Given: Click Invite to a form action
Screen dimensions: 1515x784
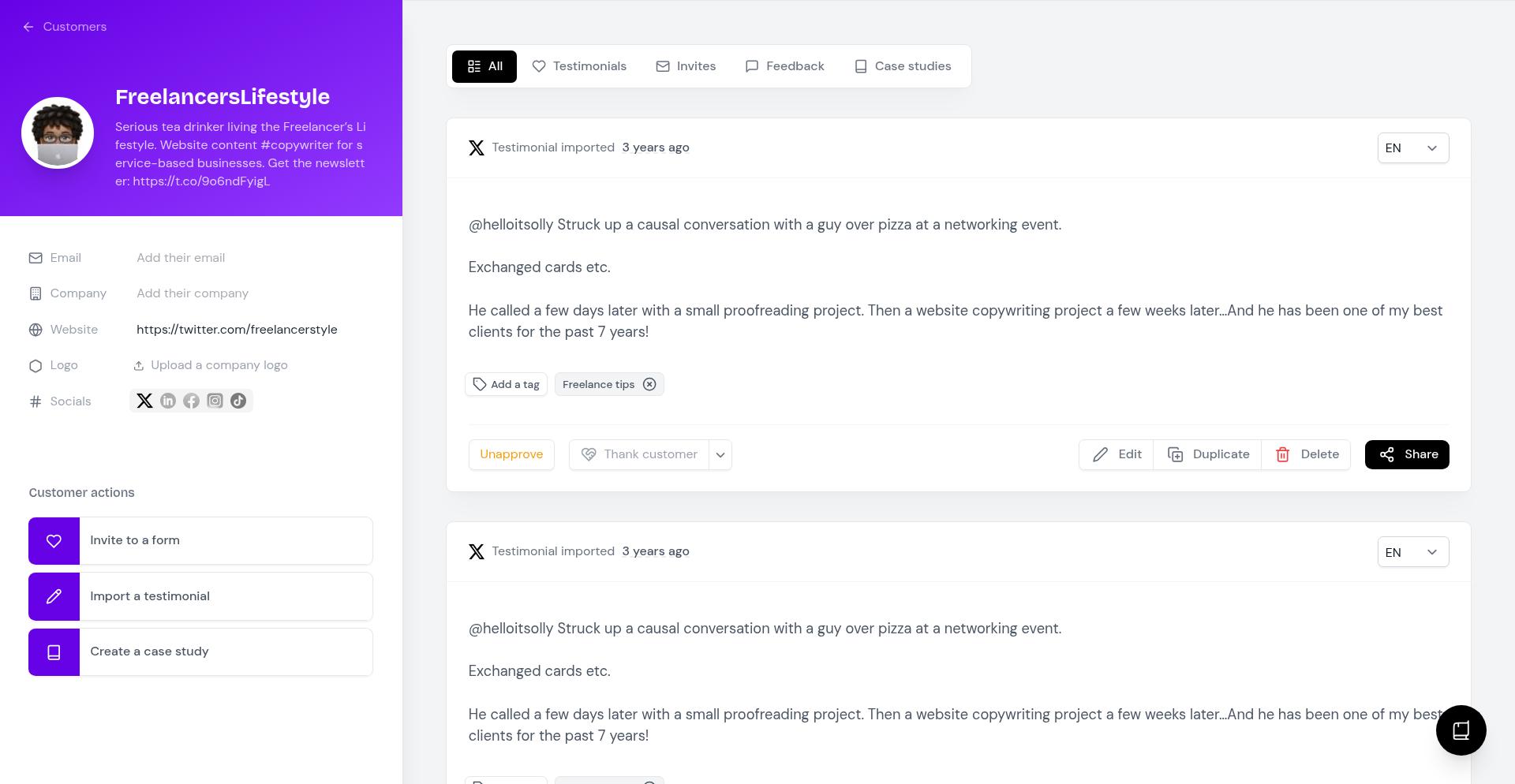Looking at the screenshot, I should coord(200,540).
